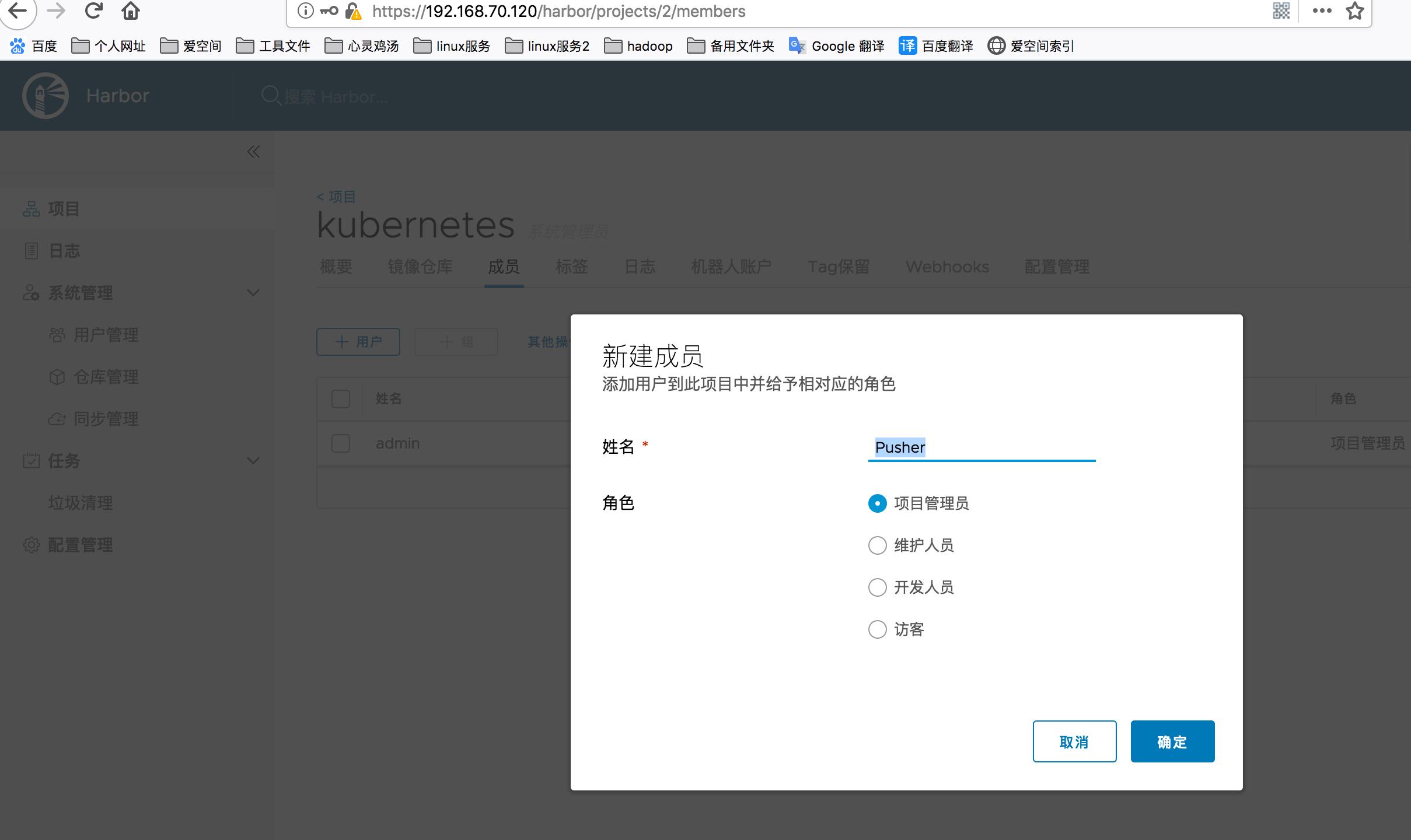The width and height of the screenshot is (1411, 840).
Task: Open 项目 in the sidebar
Action: (x=64, y=209)
